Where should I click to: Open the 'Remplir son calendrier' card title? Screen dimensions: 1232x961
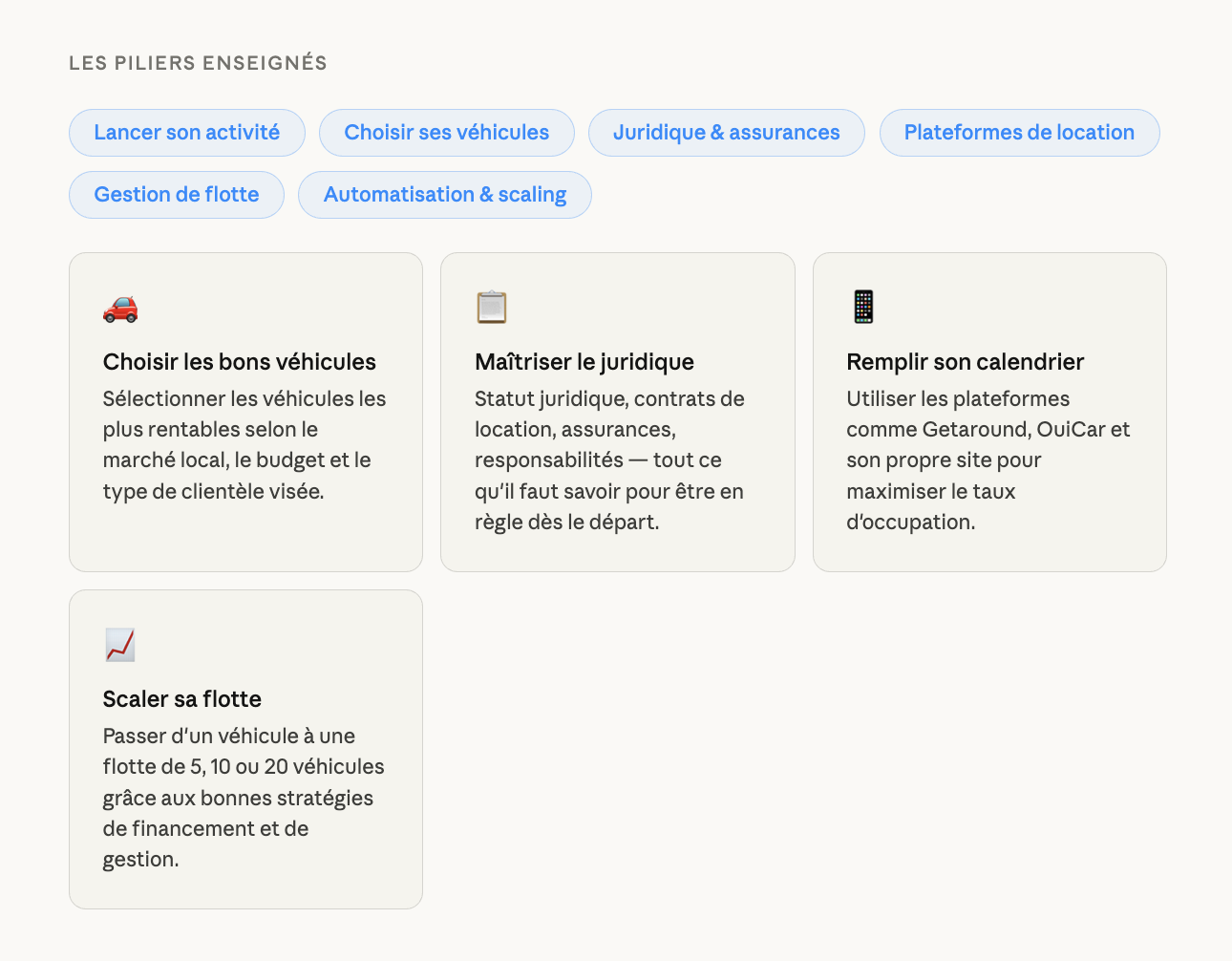point(965,362)
